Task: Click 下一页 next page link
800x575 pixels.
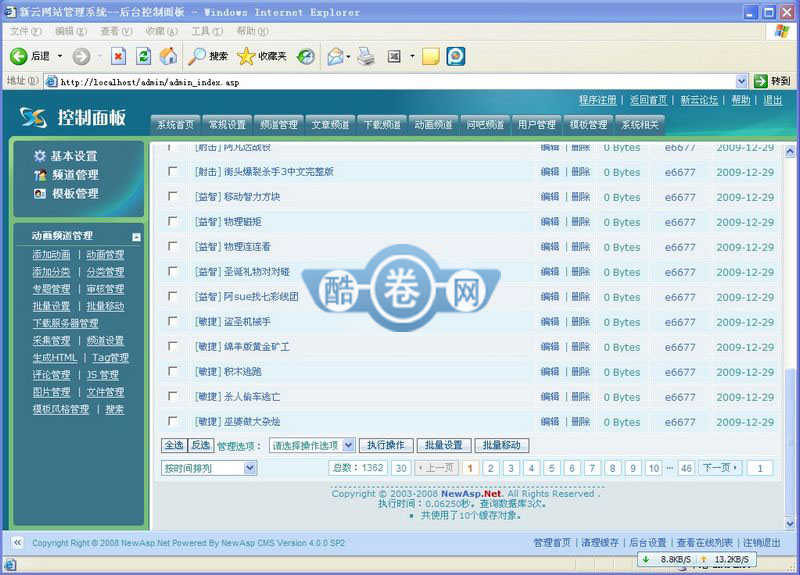Action: (x=720, y=468)
